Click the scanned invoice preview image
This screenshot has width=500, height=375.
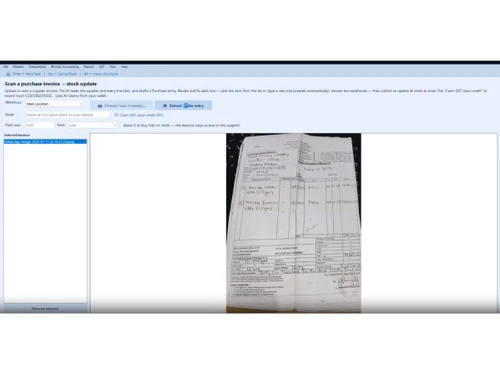[294, 223]
